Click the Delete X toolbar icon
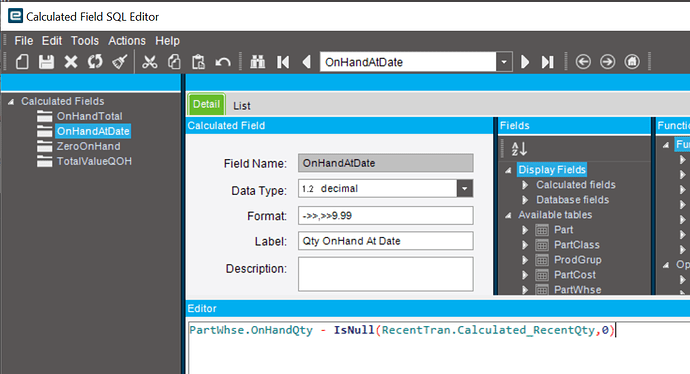Screen dimensions: 690x374 coord(71,62)
